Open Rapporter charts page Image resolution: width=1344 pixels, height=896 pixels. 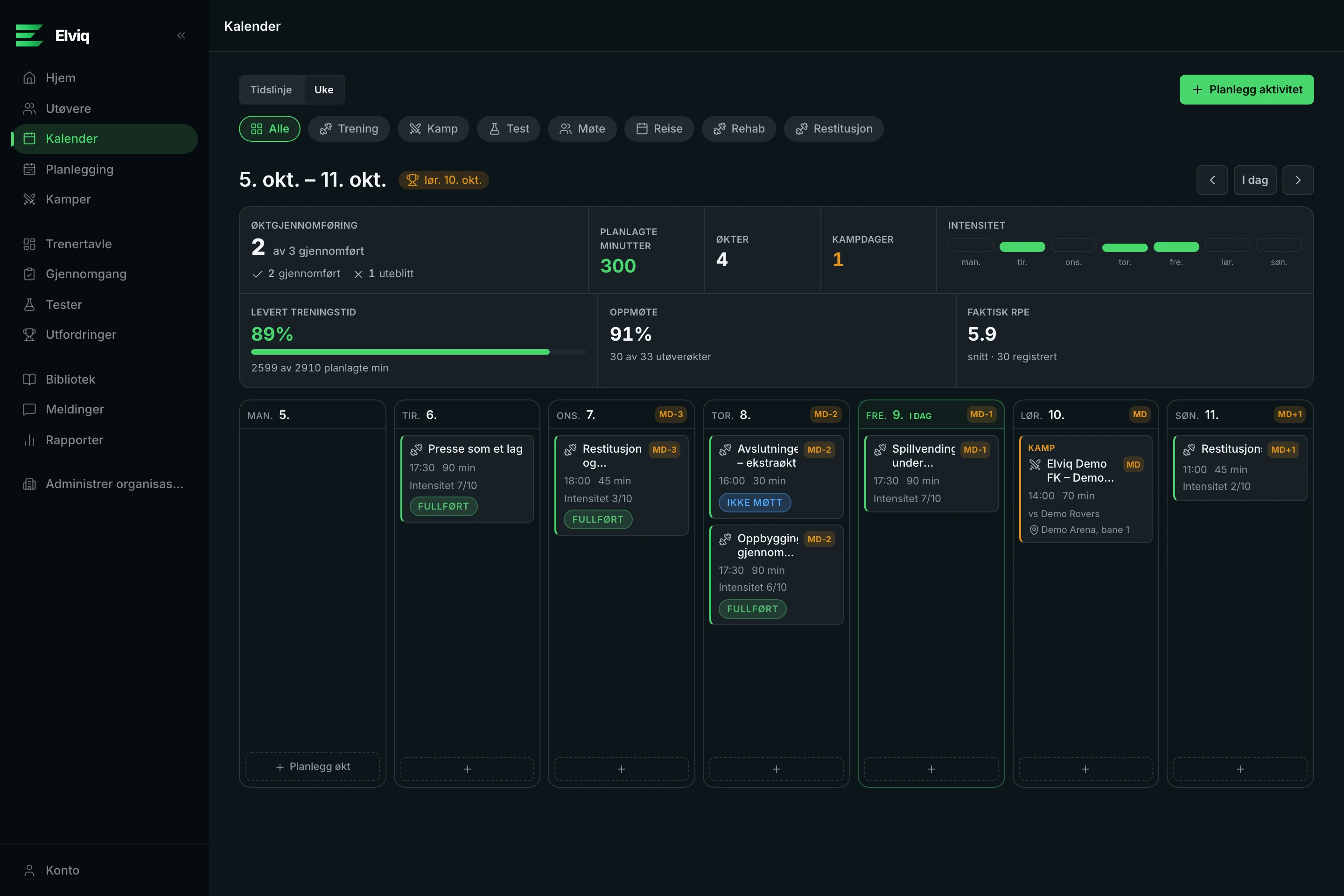105,440
